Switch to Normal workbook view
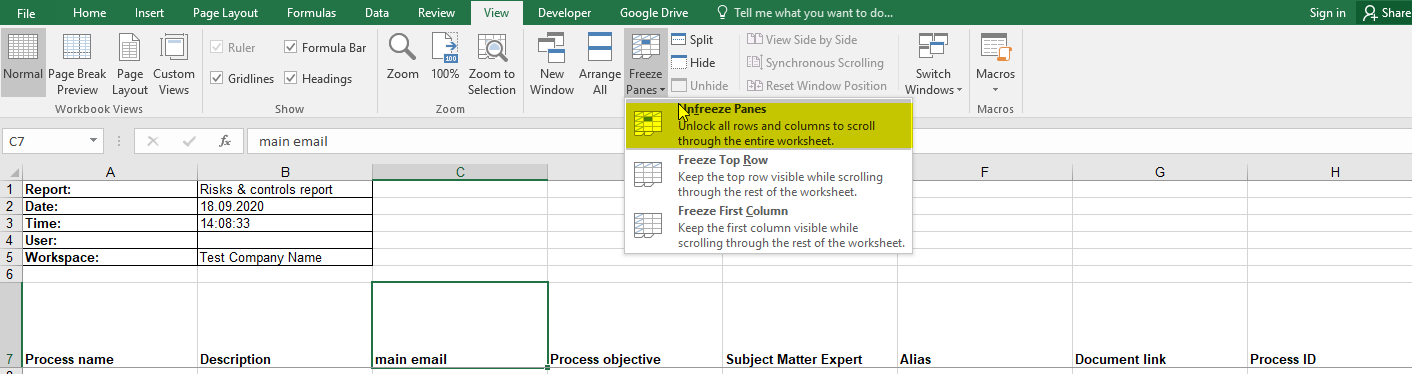 point(22,62)
